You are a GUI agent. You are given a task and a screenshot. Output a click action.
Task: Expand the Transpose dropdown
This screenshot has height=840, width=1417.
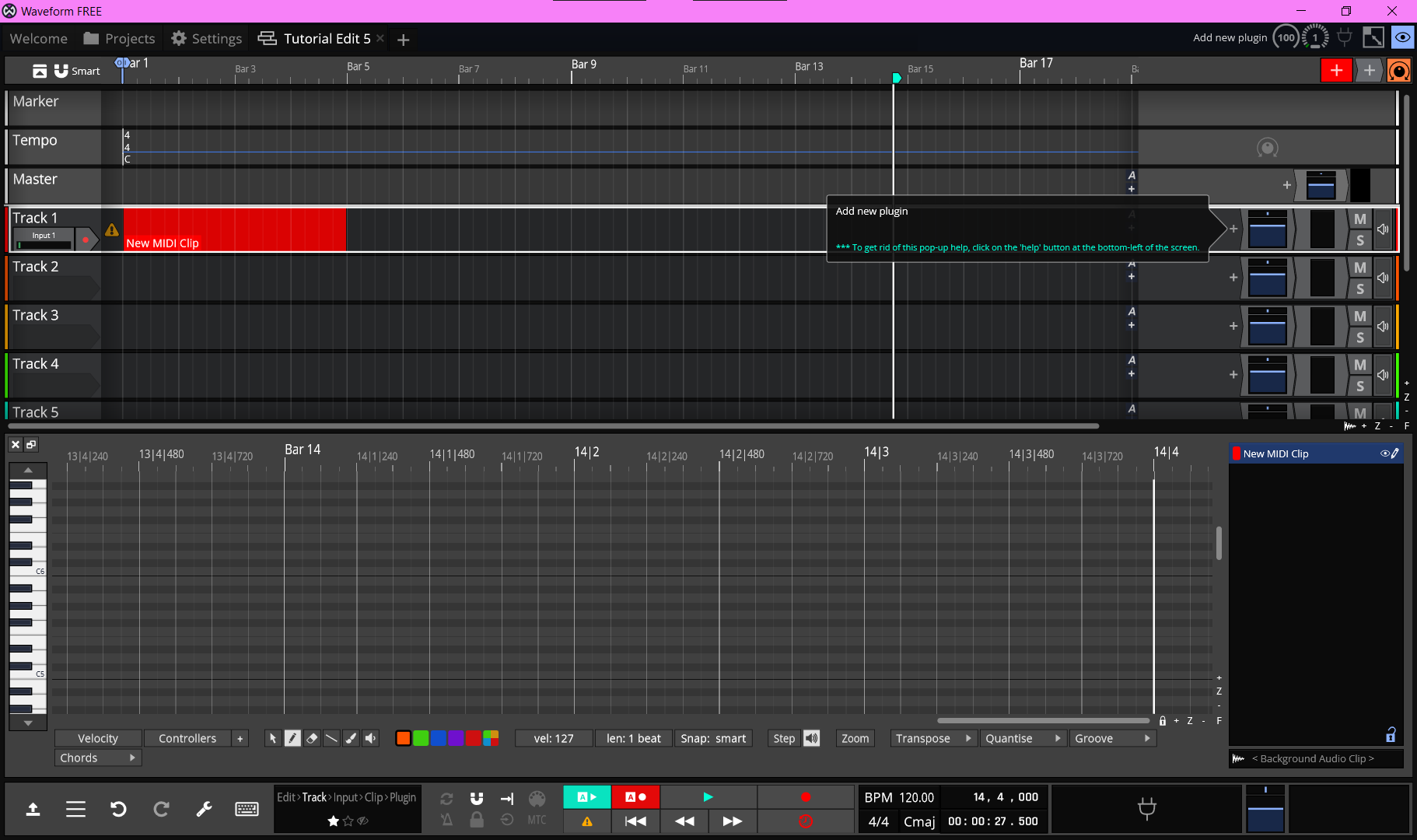click(x=933, y=738)
